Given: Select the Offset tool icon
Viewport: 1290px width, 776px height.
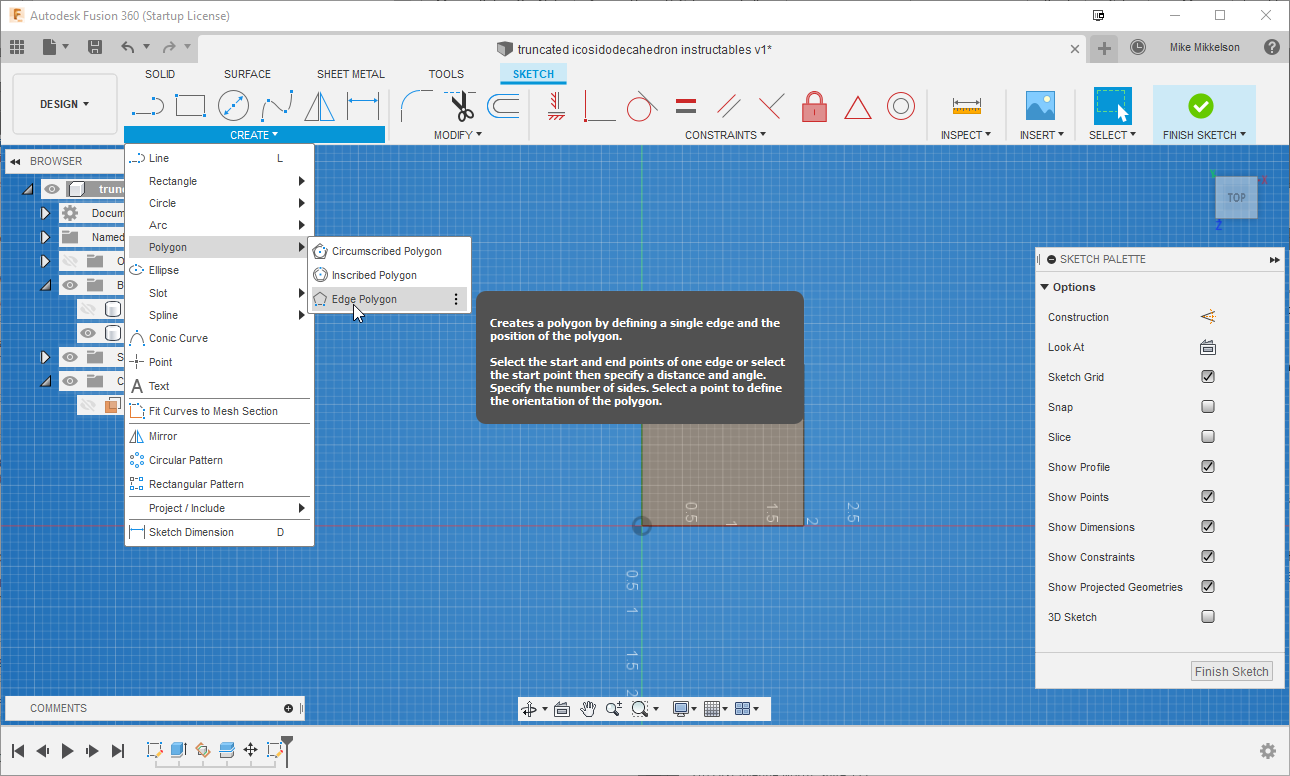Looking at the screenshot, I should 503,104.
